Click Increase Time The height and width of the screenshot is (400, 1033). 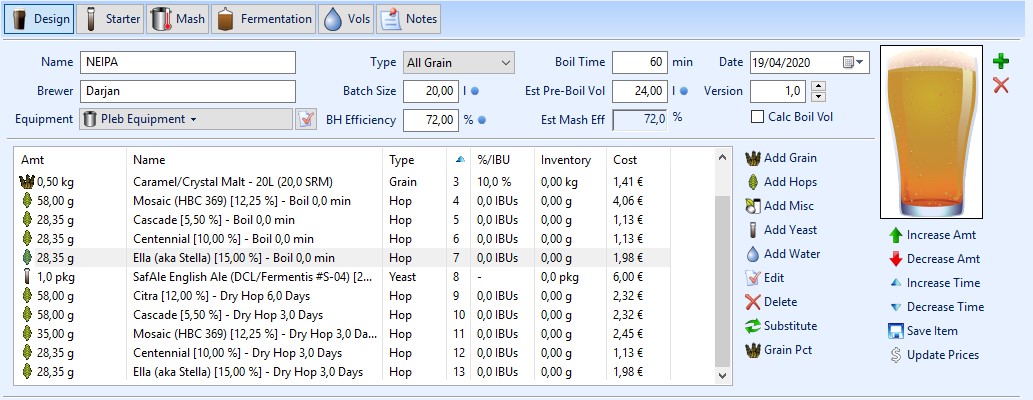(935, 283)
